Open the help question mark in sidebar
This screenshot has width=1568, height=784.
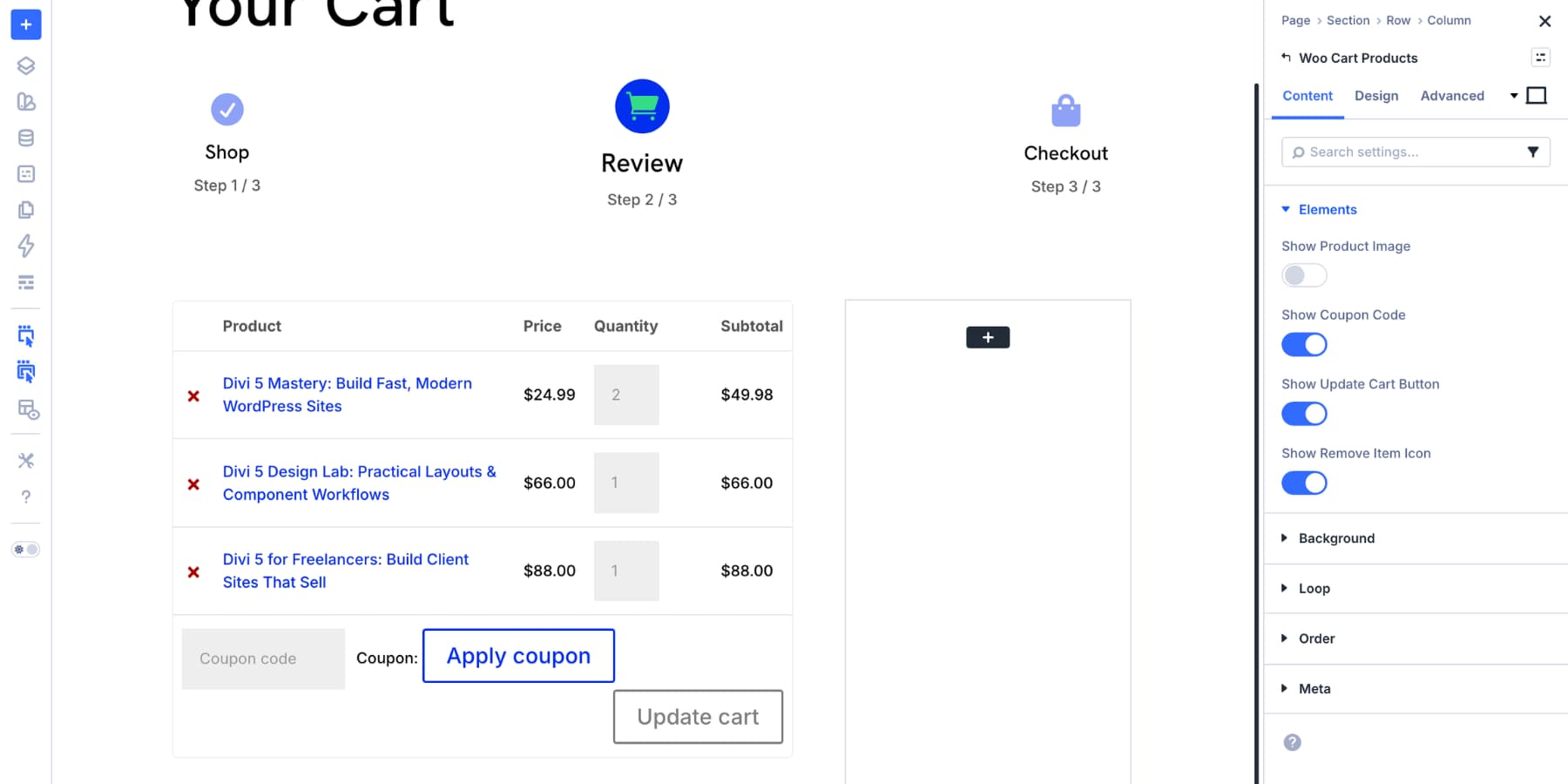(x=26, y=497)
